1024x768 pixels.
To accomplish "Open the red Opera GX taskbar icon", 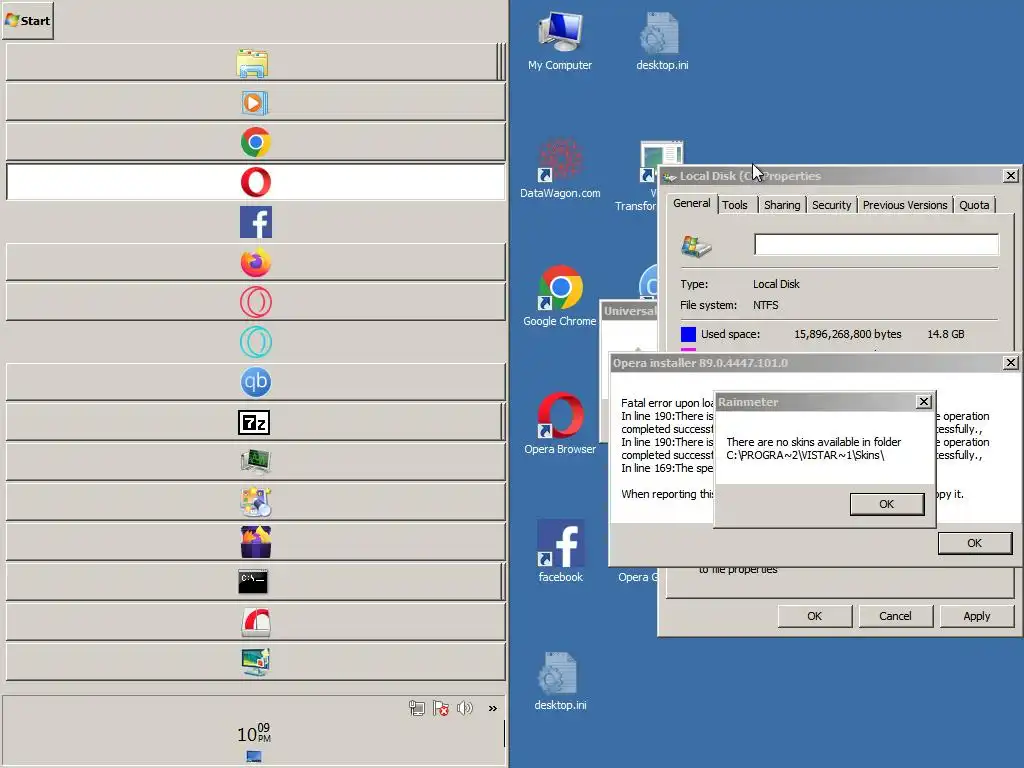I will point(255,302).
